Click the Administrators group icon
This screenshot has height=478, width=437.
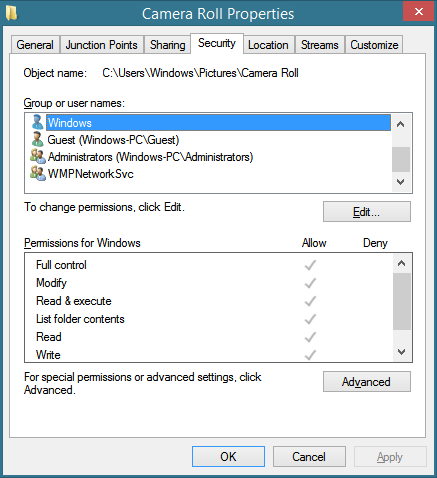click(x=38, y=156)
